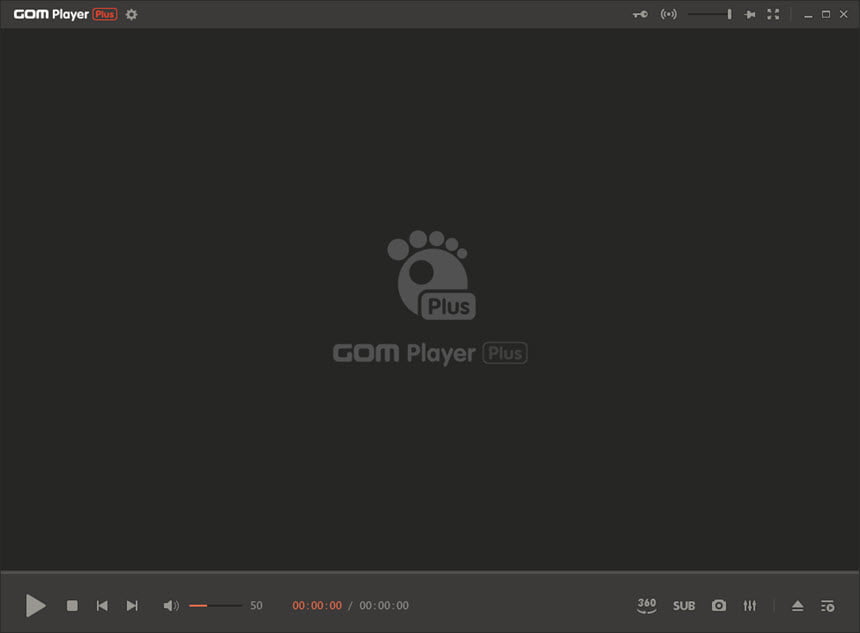Enable 360 VR playback mode
The height and width of the screenshot is (633, 860).
646,605
